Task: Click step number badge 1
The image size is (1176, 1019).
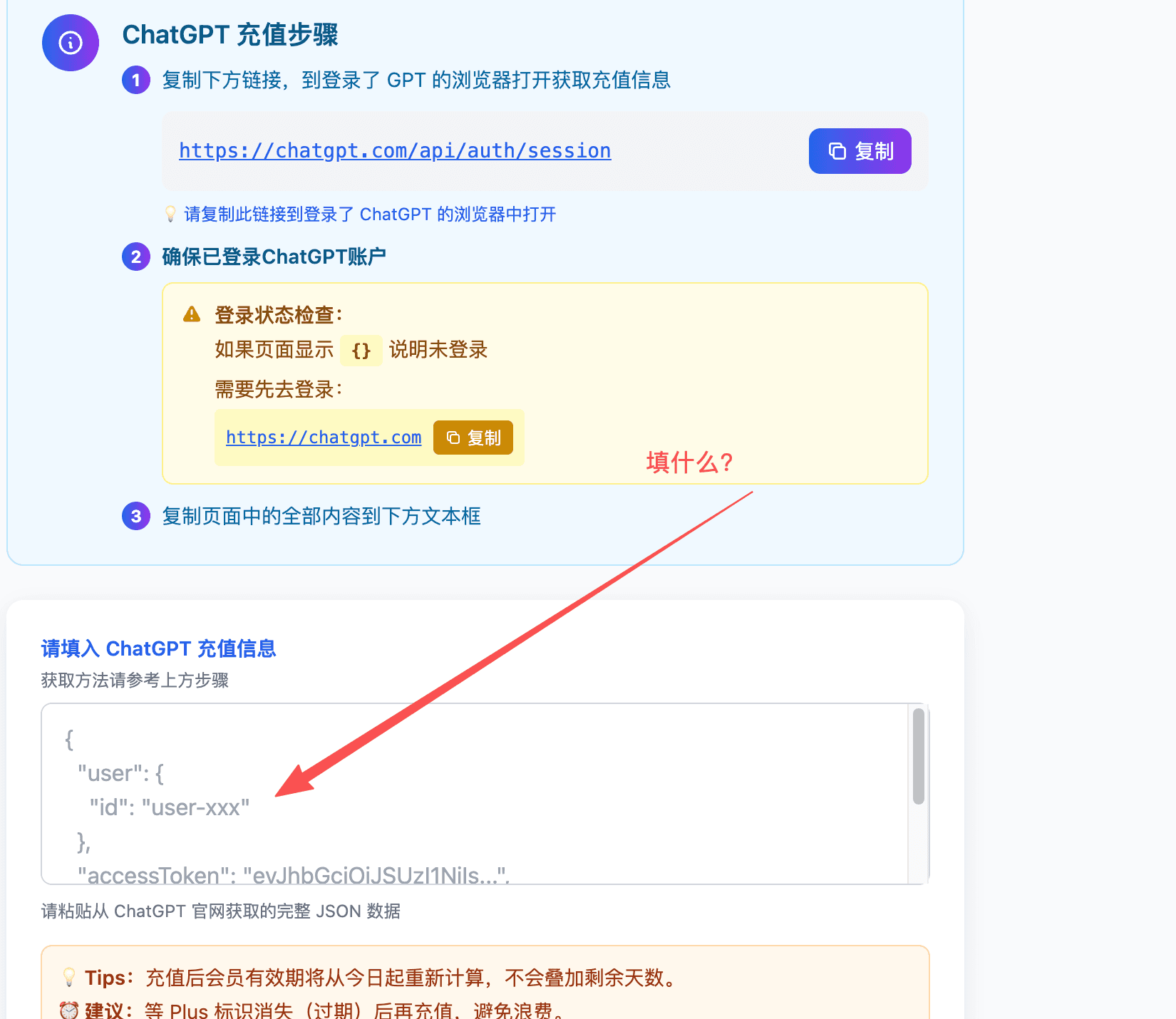Action: (x=135, y=80)
